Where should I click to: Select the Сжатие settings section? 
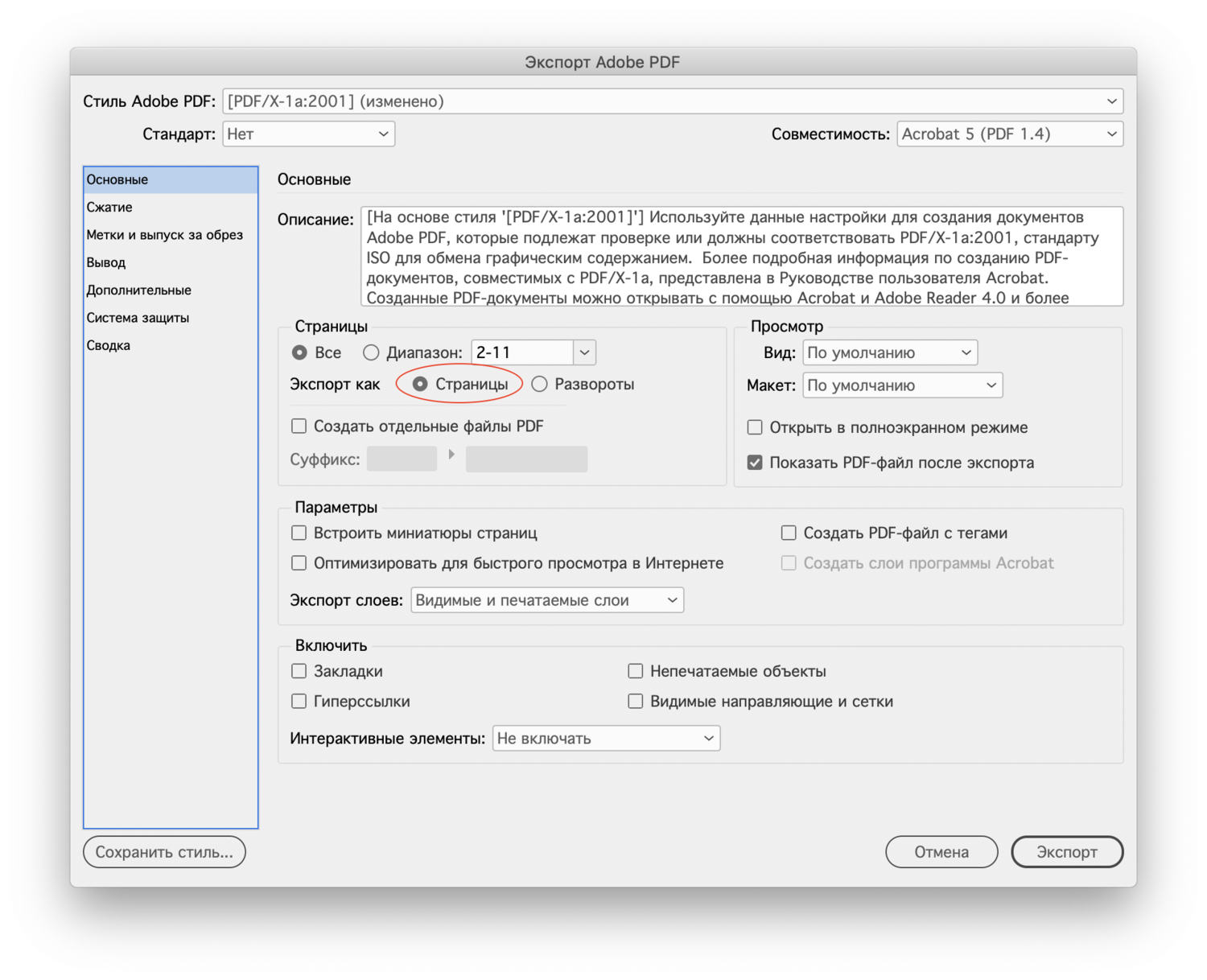tap(109, 207)
